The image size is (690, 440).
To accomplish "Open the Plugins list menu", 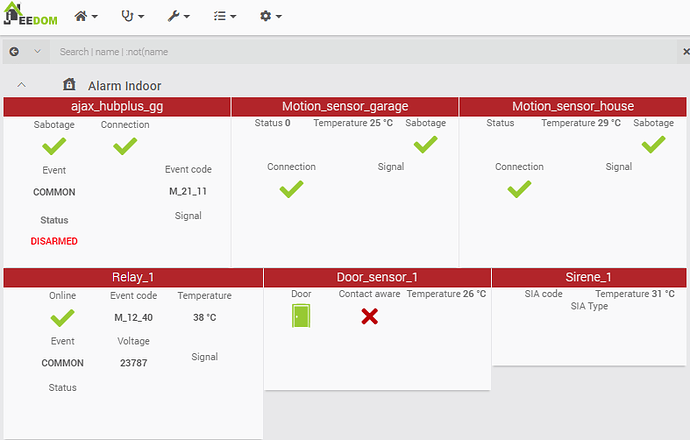I will [225, 16].
